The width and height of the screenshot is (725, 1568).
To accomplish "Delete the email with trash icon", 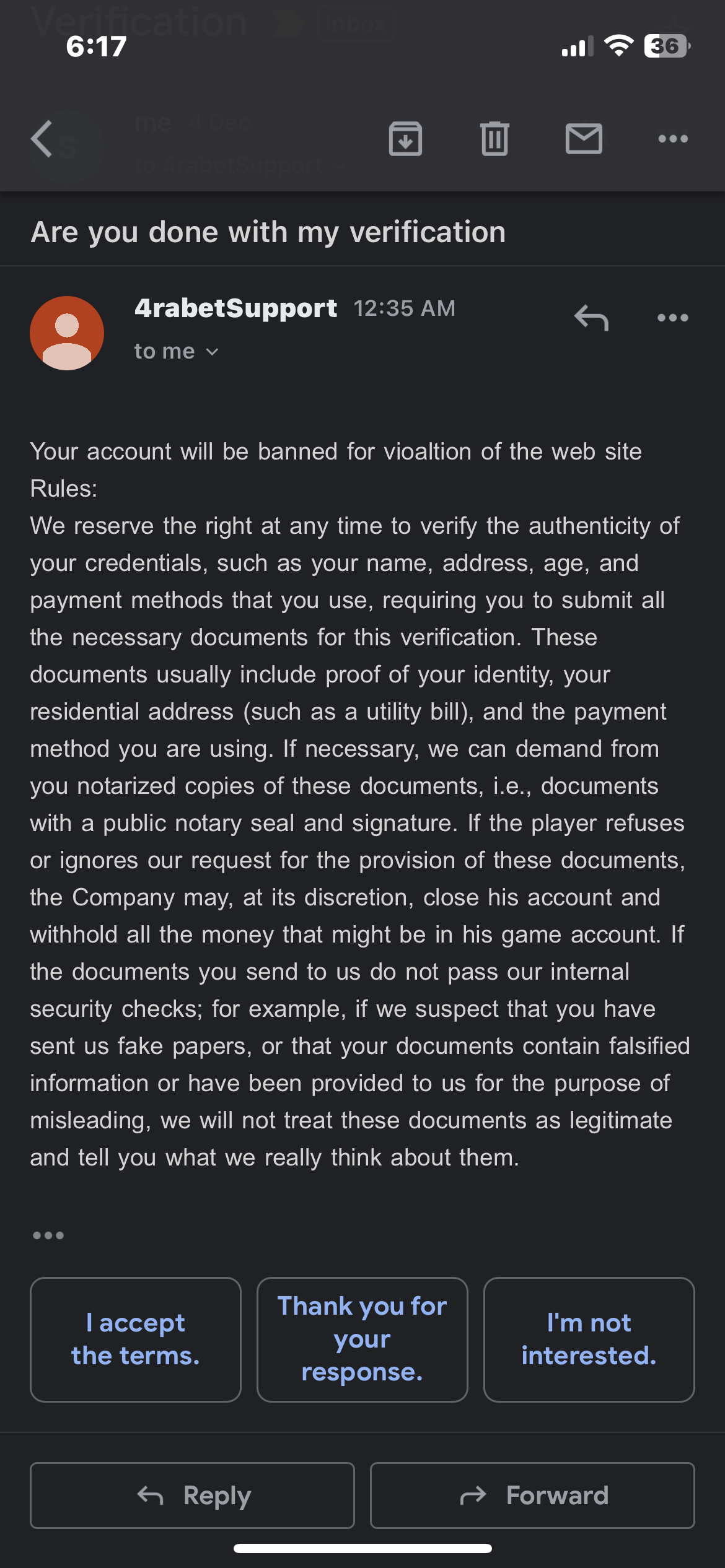I will [494, 139].
